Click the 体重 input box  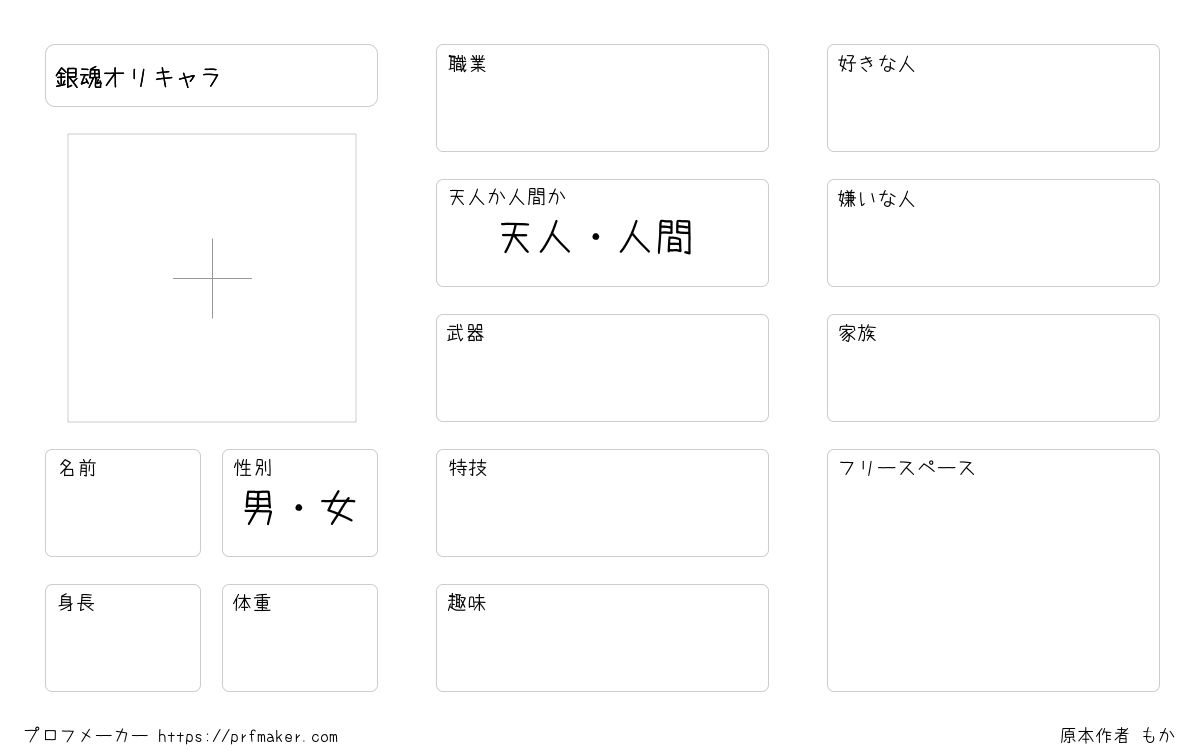click(x=300, y=638)
